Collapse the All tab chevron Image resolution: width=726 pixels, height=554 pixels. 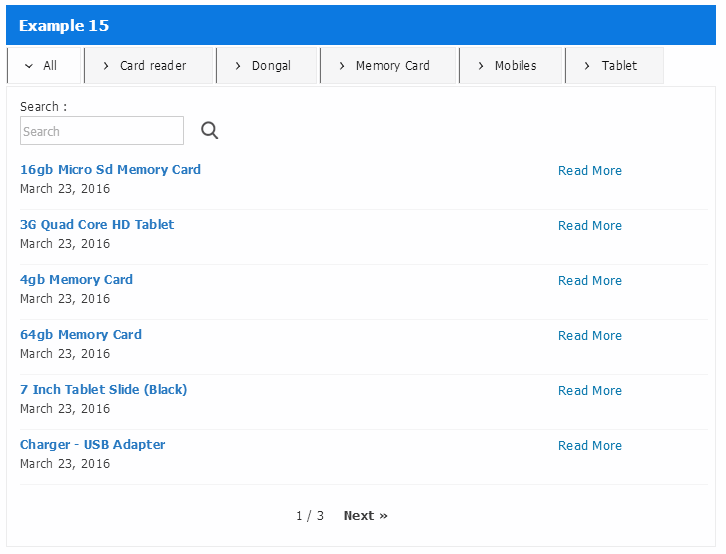pos(29,66)
